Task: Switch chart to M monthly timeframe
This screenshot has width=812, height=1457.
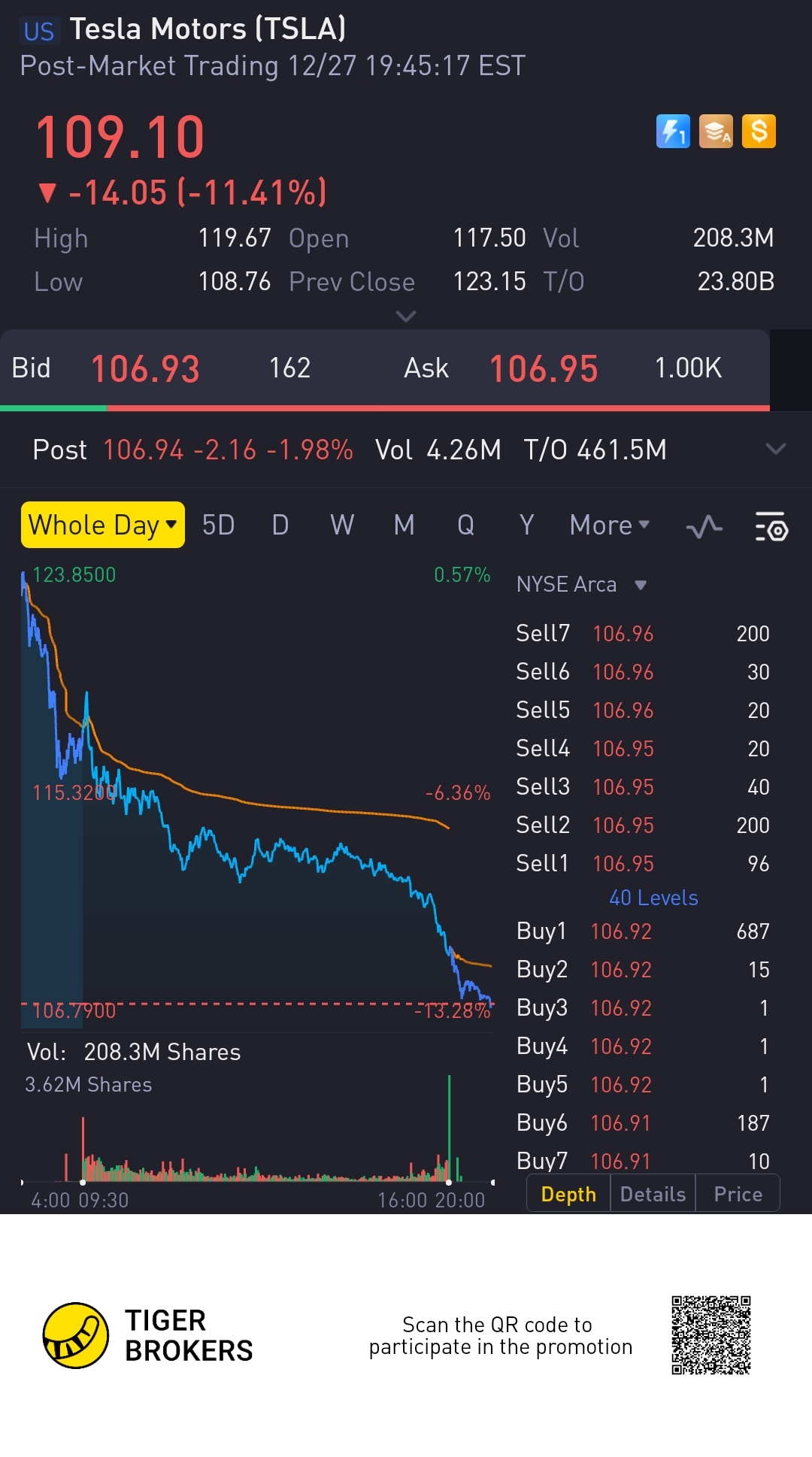Action: click(x=404, y=525)
